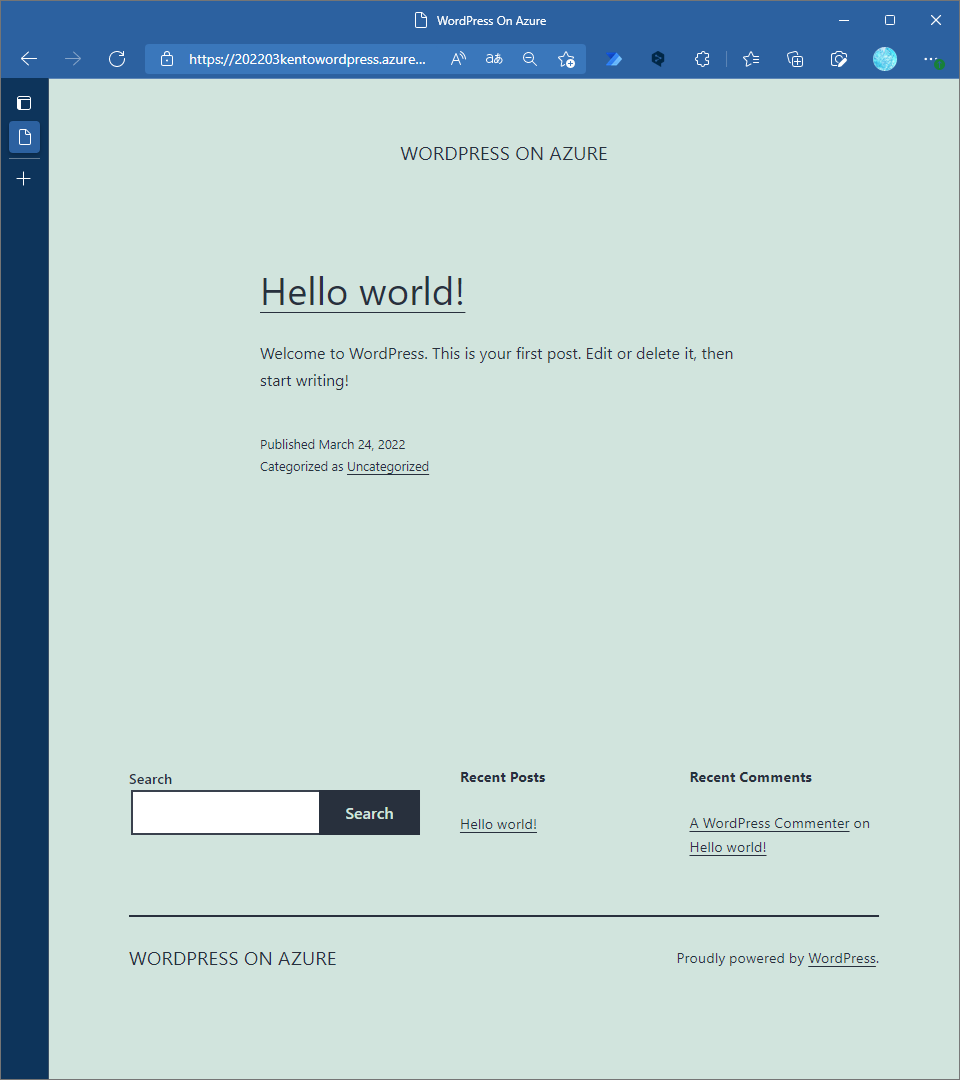The image size is (960, 1080).
Task: Open the browser Extensions puzzle icon
Action: 702,59
